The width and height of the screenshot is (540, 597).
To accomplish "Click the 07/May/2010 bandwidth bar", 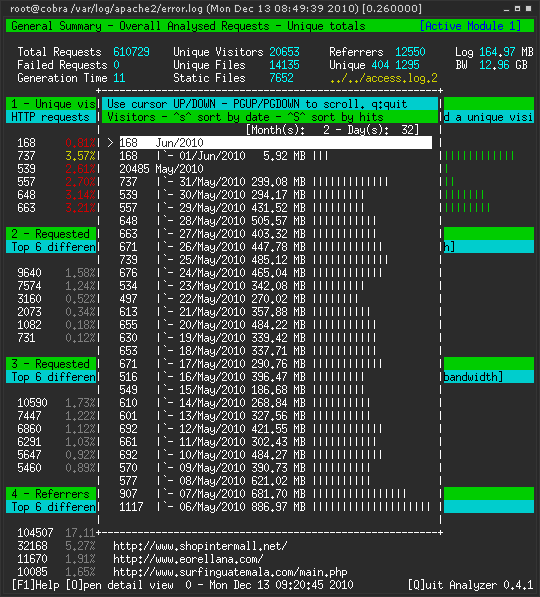I will click(x=359, y=494).
